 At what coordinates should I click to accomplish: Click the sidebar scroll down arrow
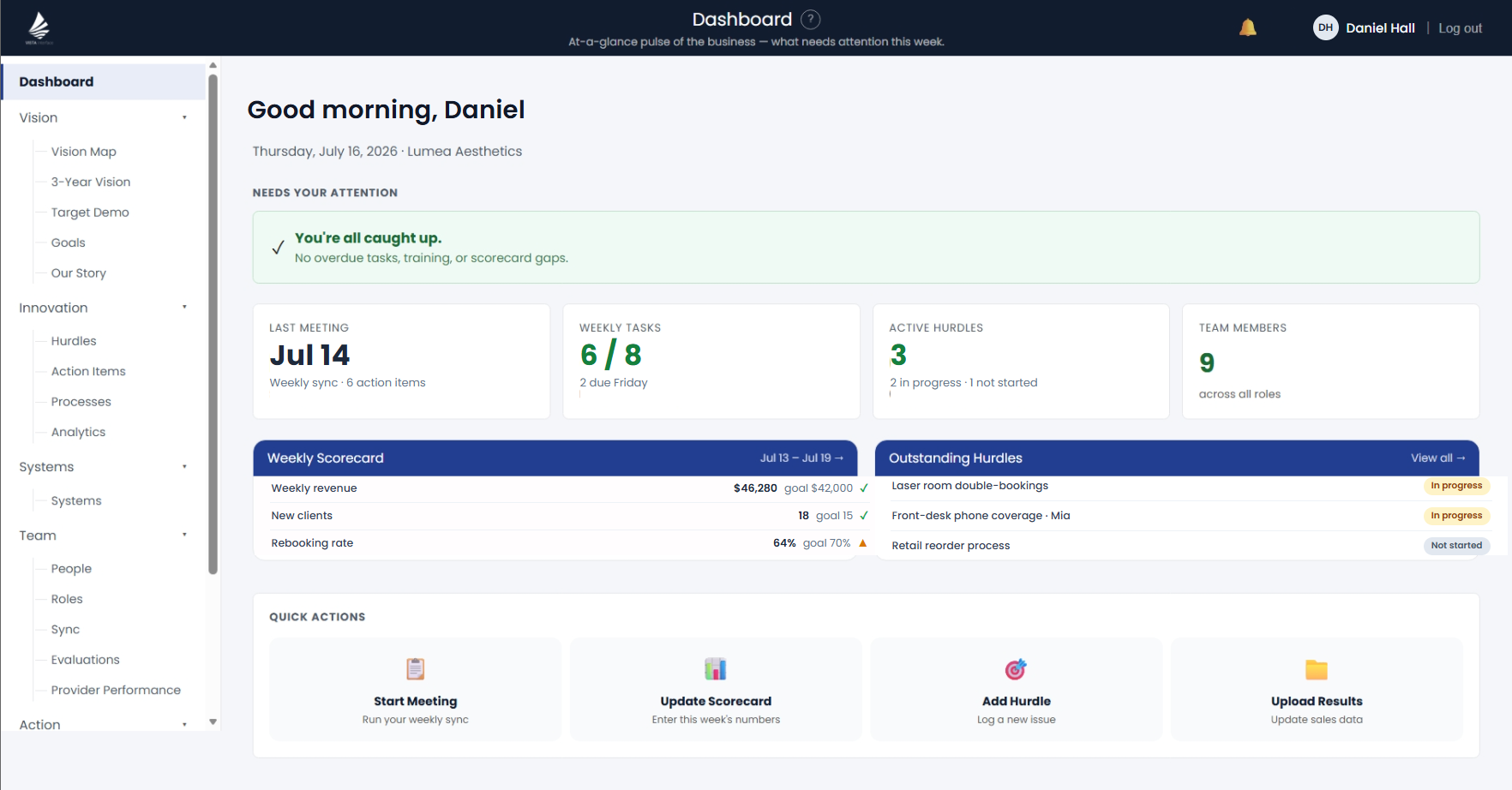point(213,722)
